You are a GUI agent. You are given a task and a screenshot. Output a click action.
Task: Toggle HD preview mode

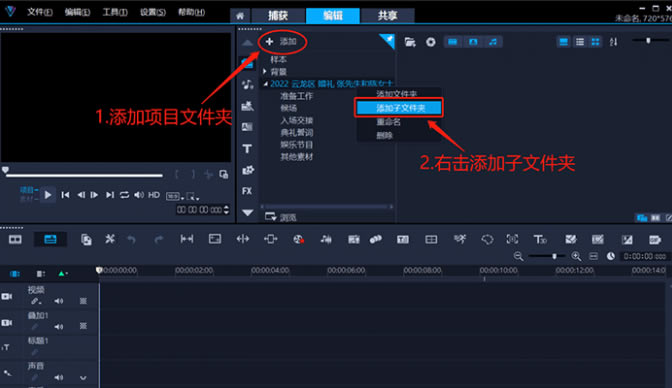pos(154,195)
